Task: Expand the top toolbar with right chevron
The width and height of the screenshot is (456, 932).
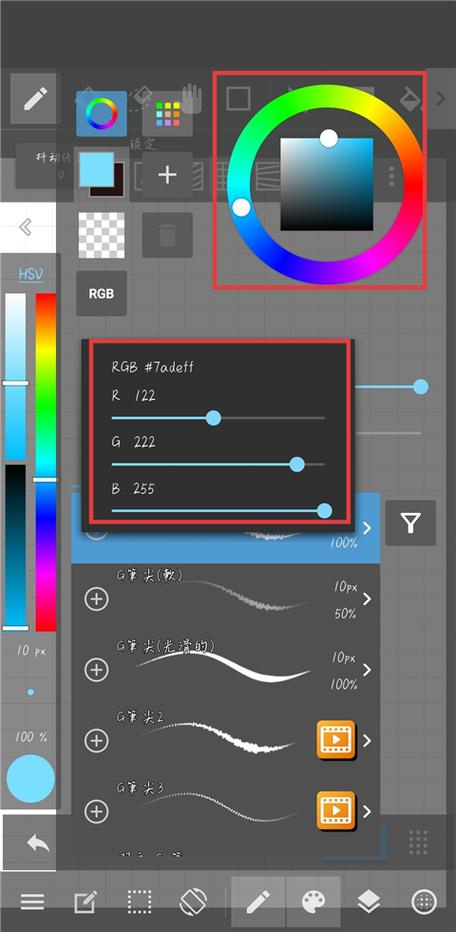Action: tap(441, 99)
